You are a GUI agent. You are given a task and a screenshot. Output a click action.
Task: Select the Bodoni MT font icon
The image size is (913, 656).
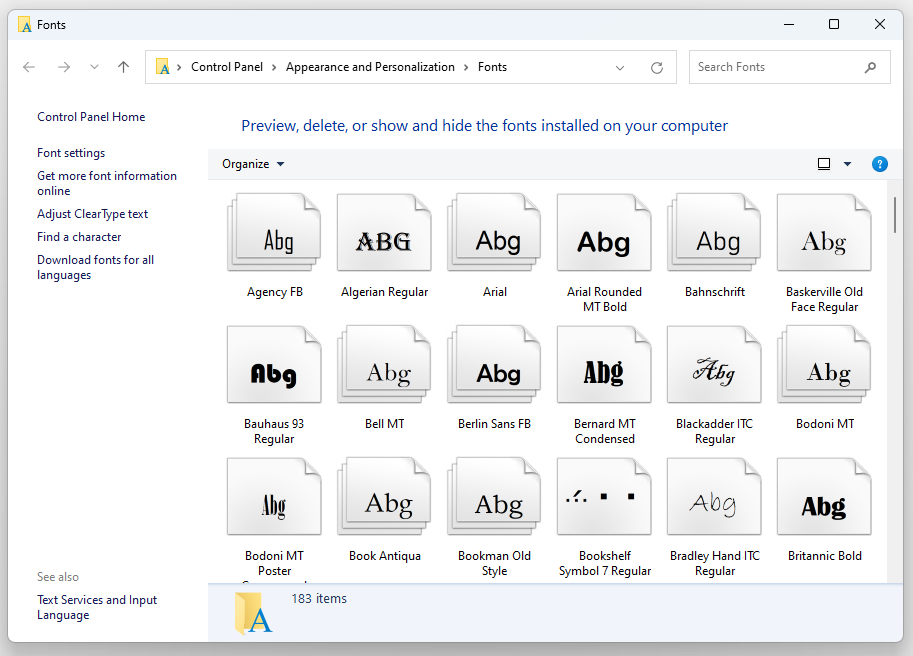point(824,364)
